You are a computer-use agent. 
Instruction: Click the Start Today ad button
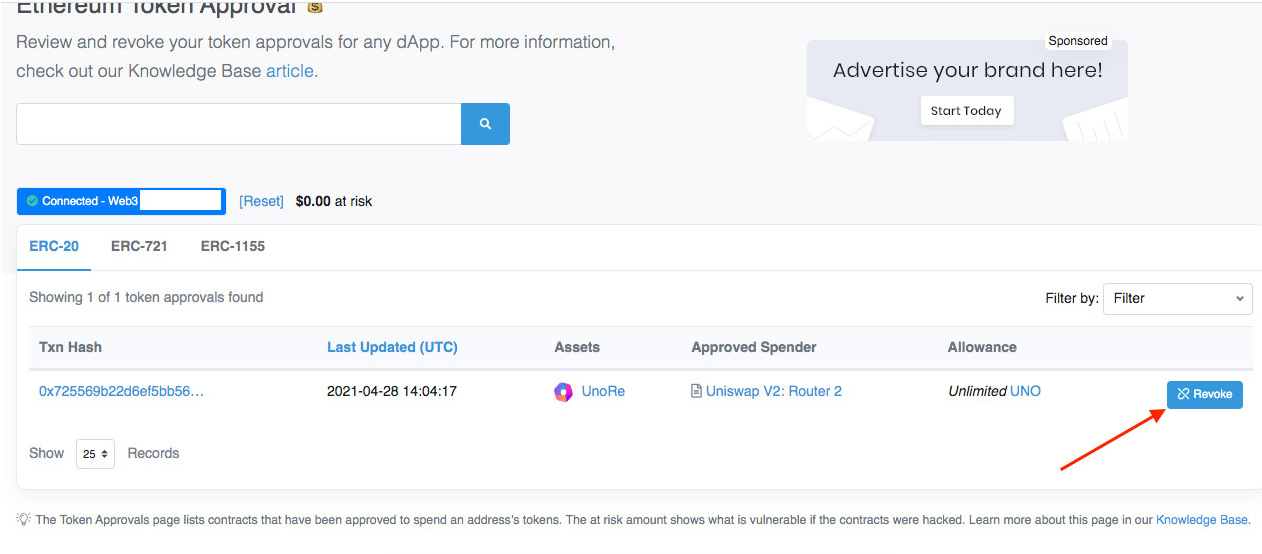coord(967,111)
